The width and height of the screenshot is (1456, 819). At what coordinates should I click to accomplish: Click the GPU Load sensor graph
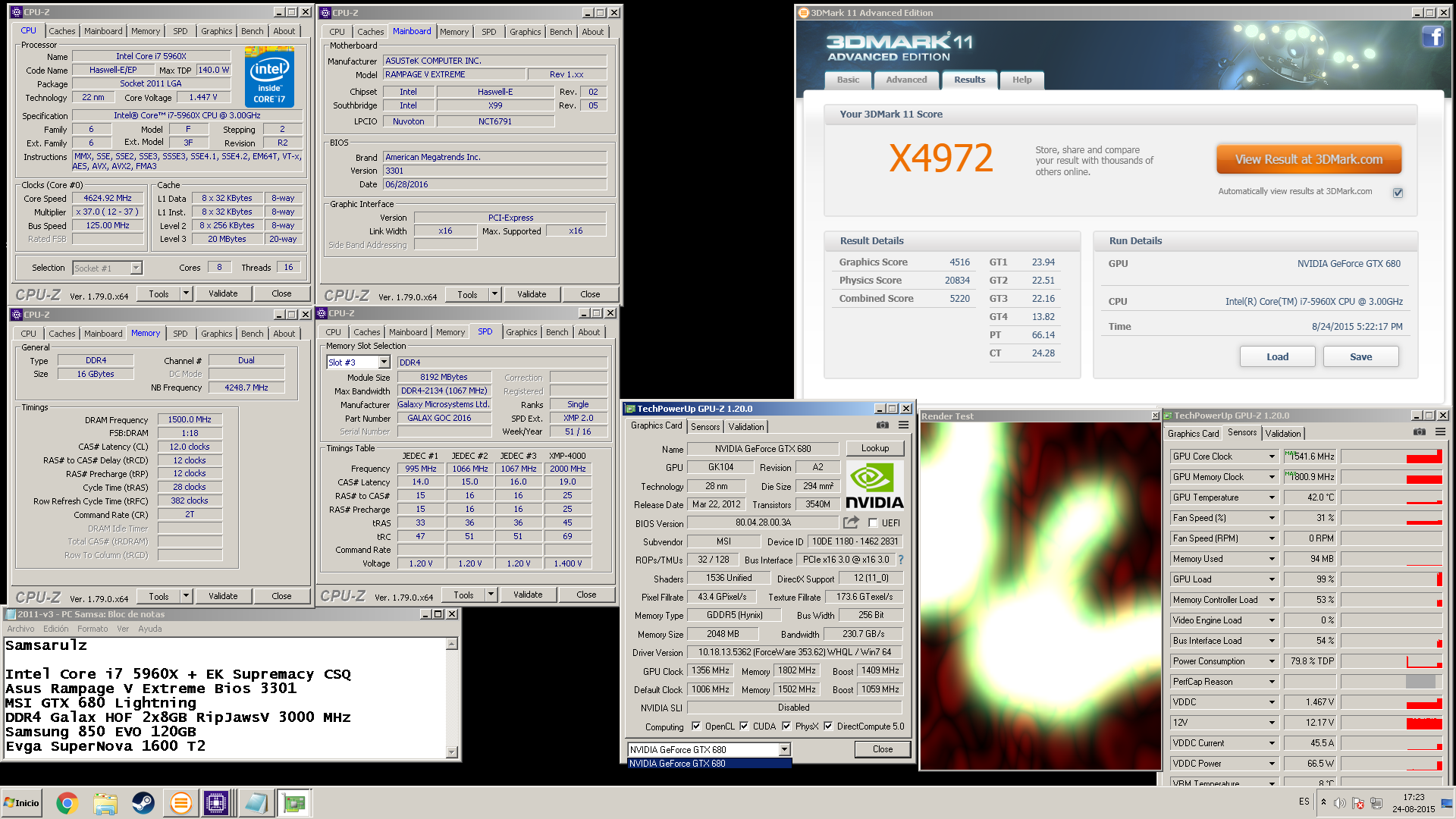coord(1391,579)
